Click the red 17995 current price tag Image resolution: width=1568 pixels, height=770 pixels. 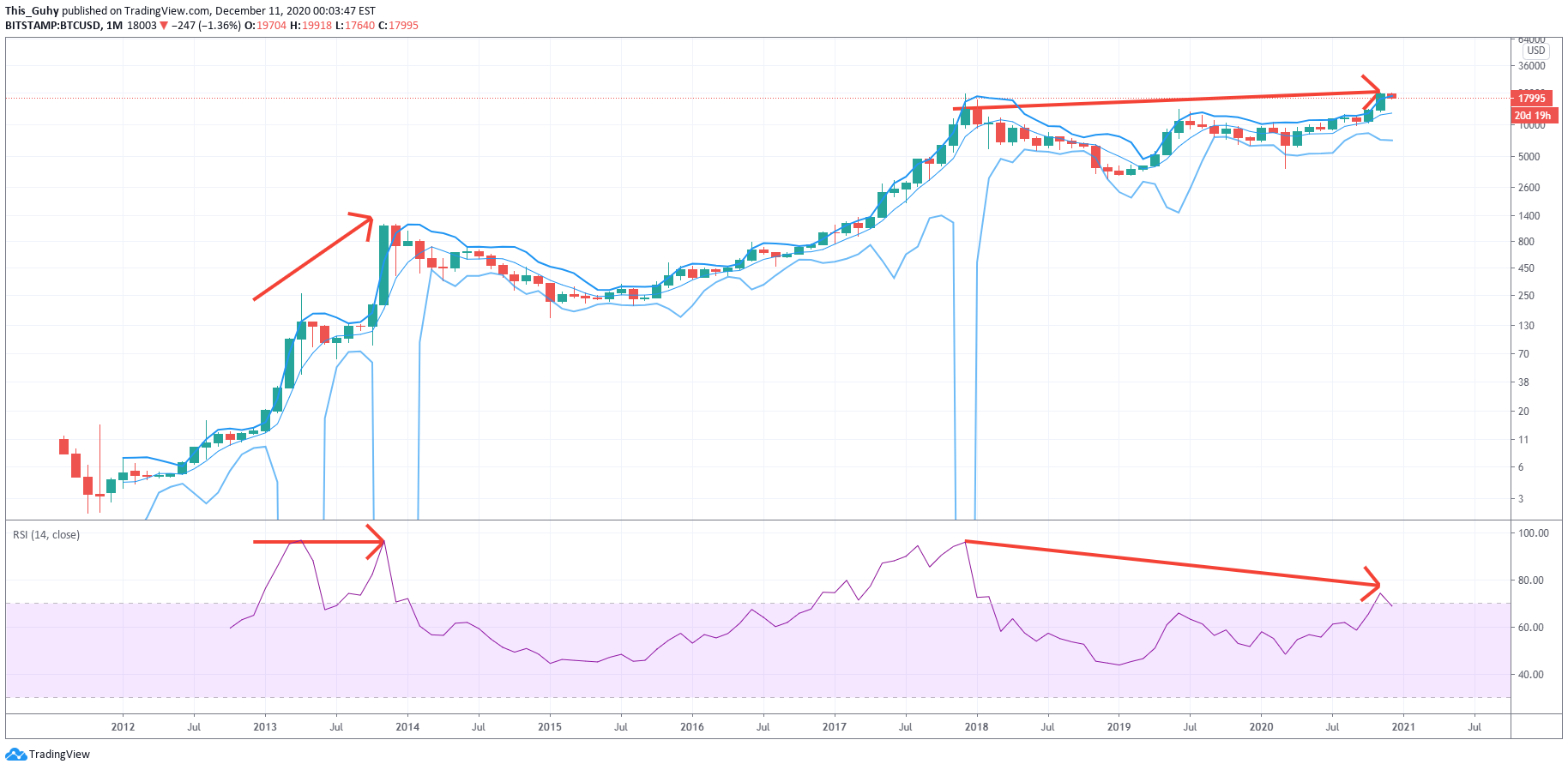pos(1531,99)
